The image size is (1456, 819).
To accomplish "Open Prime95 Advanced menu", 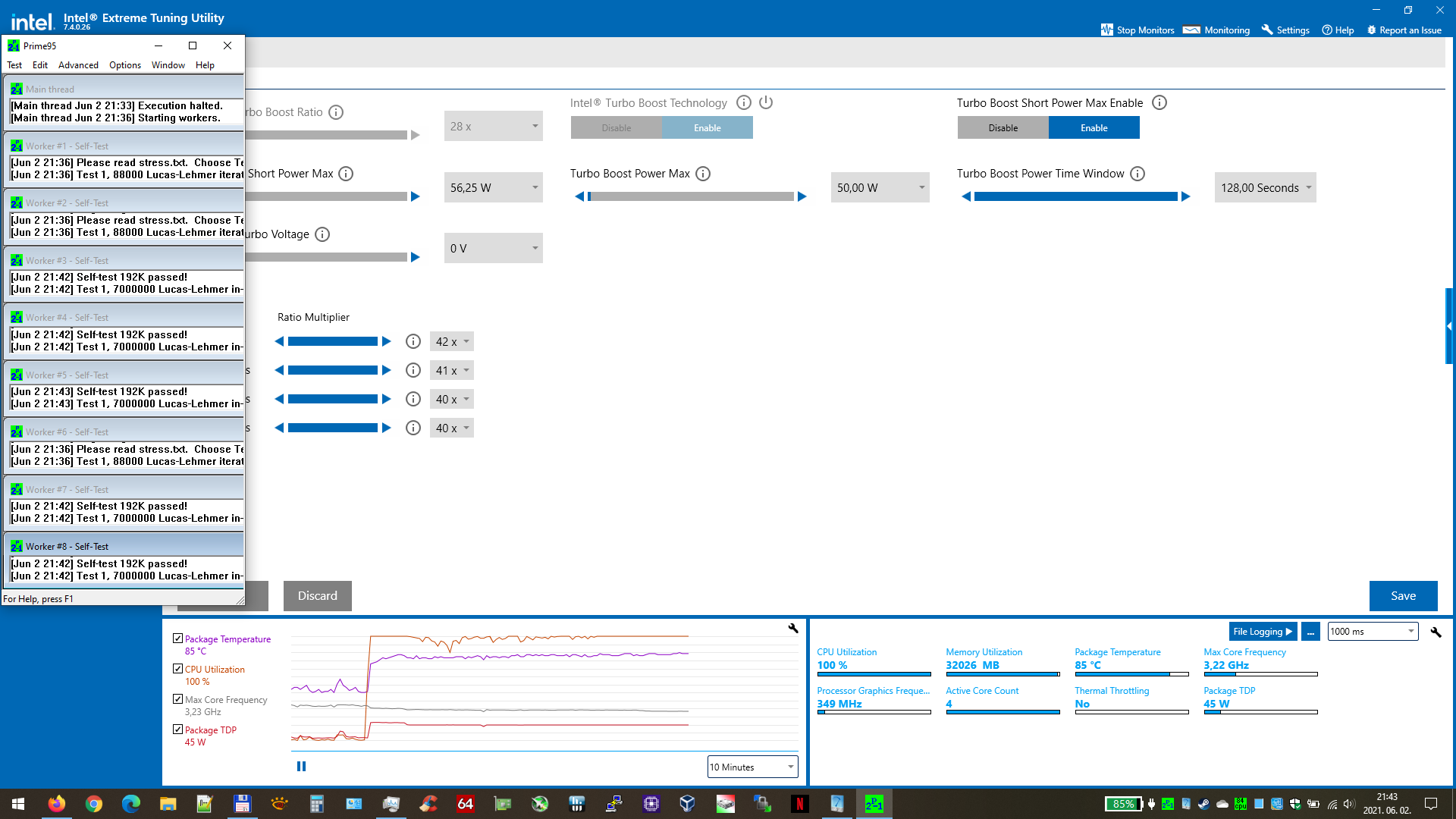I will point(78,65).
